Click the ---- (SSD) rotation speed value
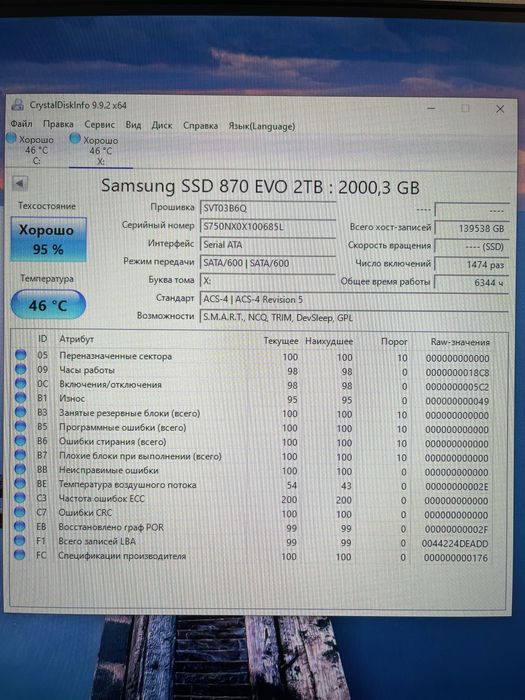Viewport: 525px width, 700px height. click(x=471, y=246)
